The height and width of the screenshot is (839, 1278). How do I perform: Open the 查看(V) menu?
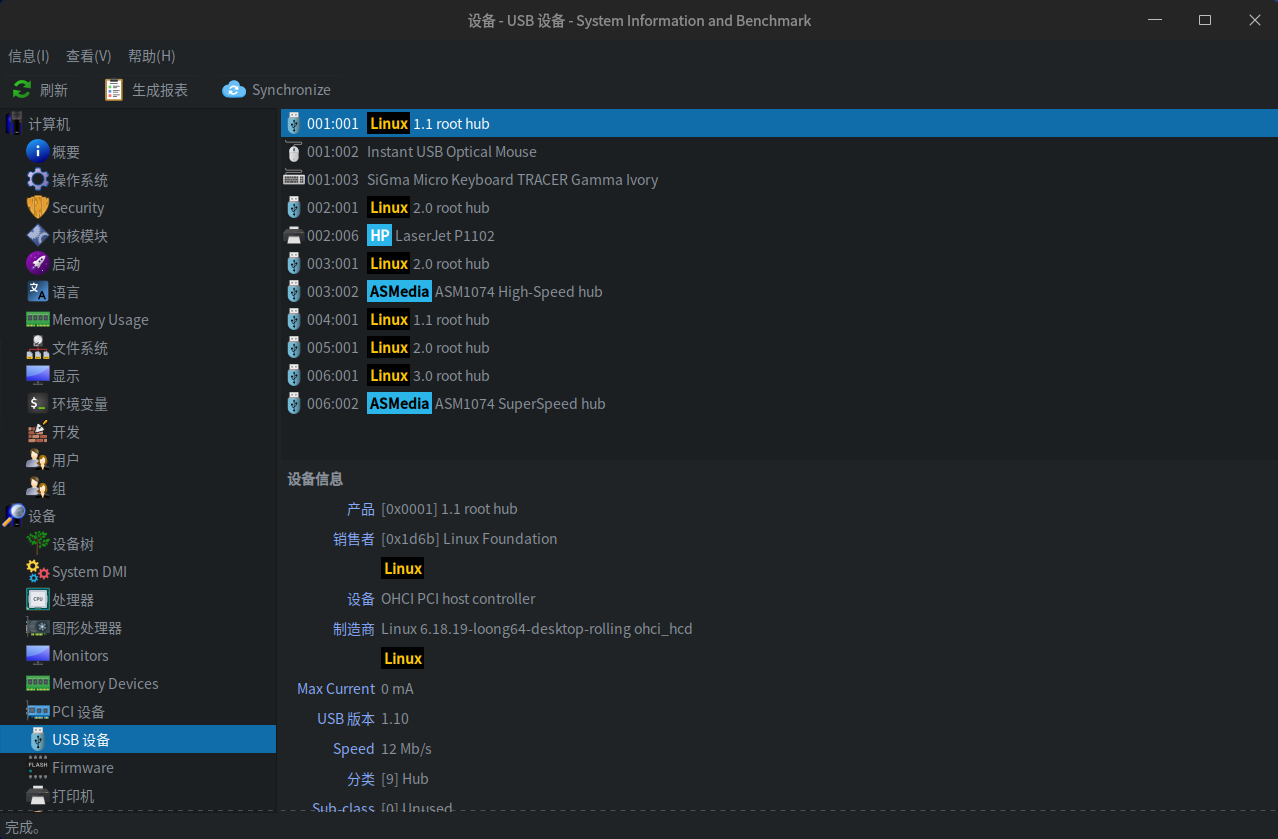click(89, 56)
